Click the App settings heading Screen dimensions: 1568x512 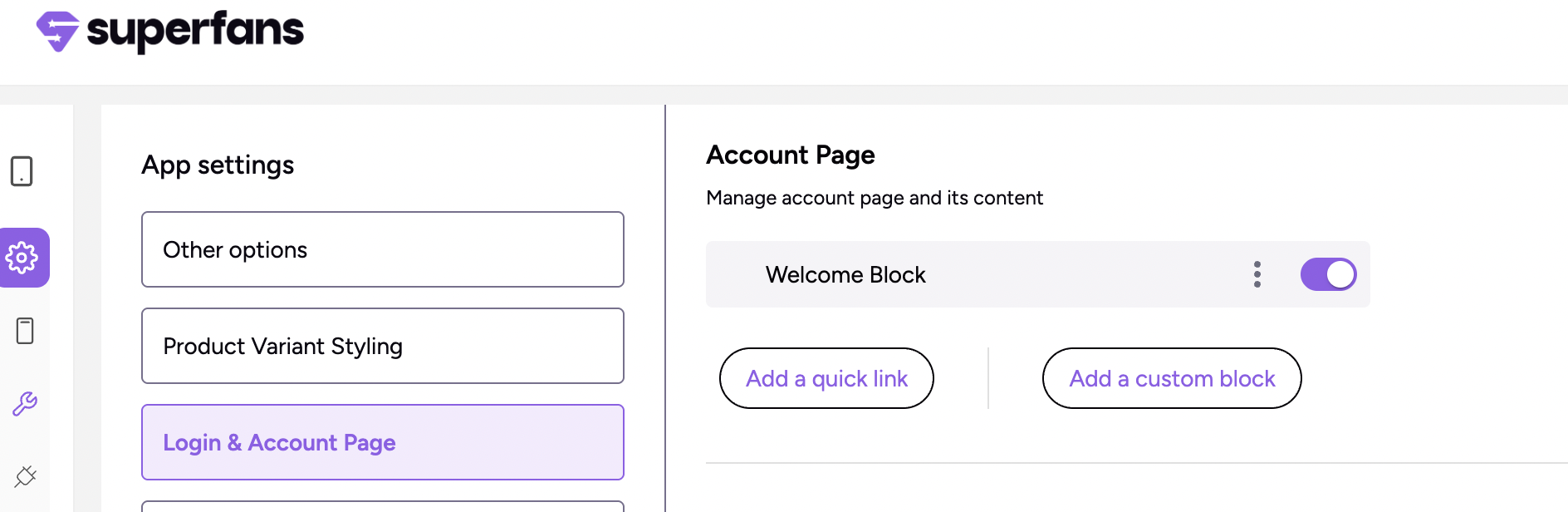coord(218,165)
